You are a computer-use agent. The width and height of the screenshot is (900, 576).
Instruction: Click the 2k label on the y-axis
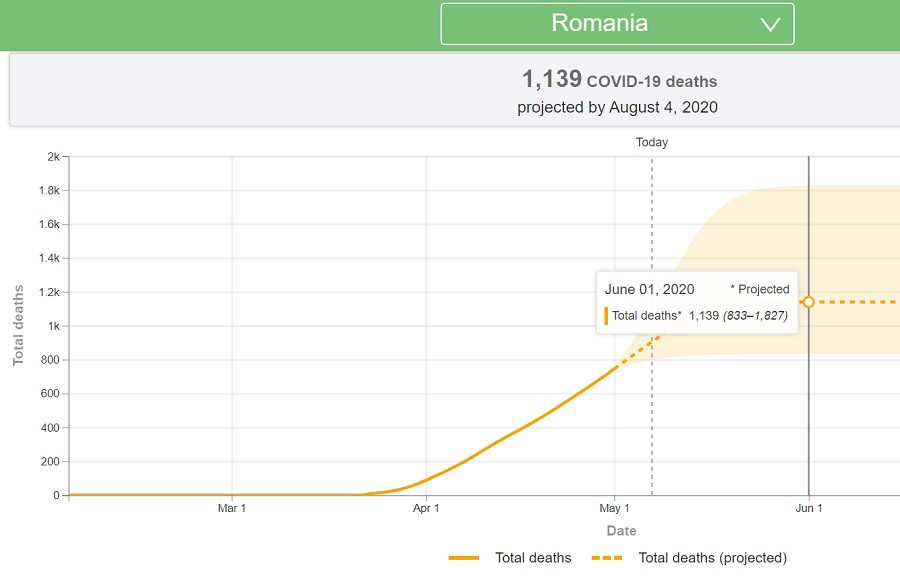tap(52, 157)
